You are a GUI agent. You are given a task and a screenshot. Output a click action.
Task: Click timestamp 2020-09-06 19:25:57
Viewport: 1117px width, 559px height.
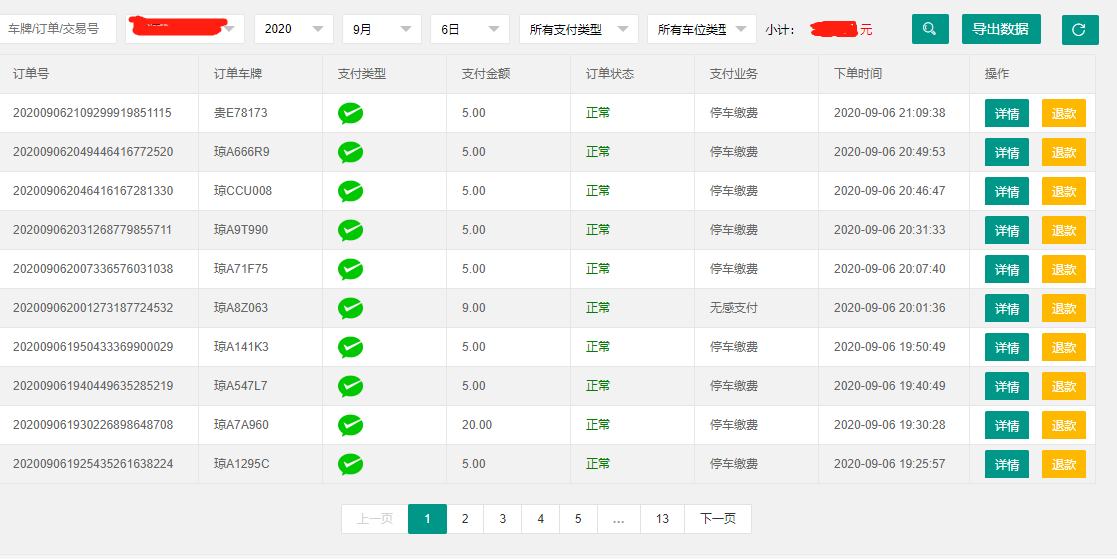[890, 464]
